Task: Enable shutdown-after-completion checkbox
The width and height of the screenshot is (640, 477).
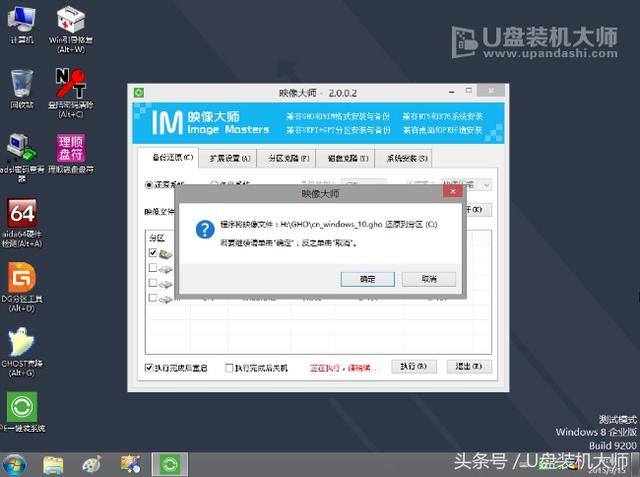Action: (229, 368)
